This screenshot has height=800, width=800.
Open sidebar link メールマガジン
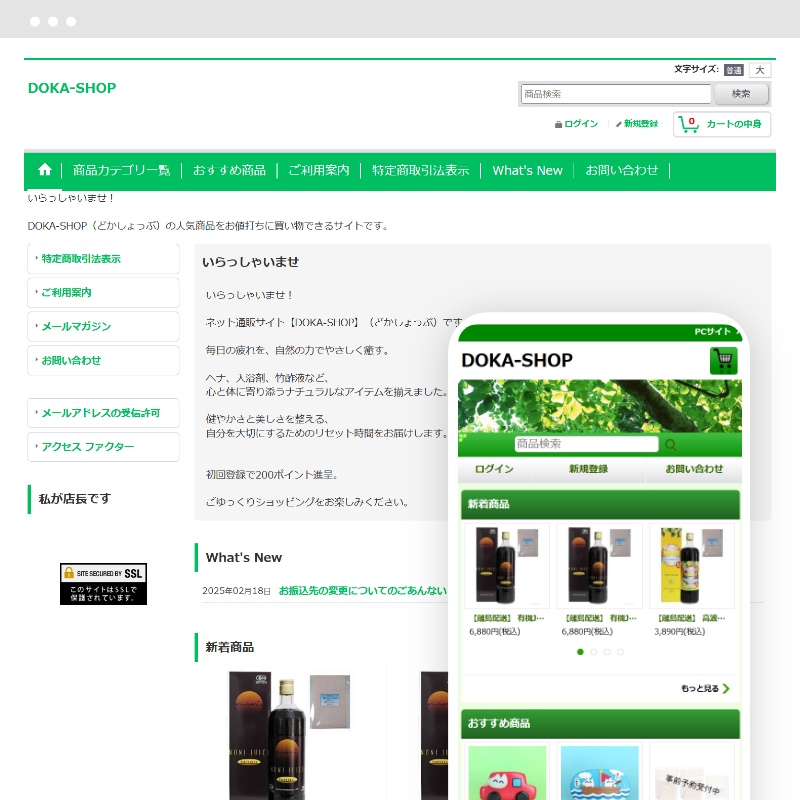pyautogui.click(x=103, y=327)
